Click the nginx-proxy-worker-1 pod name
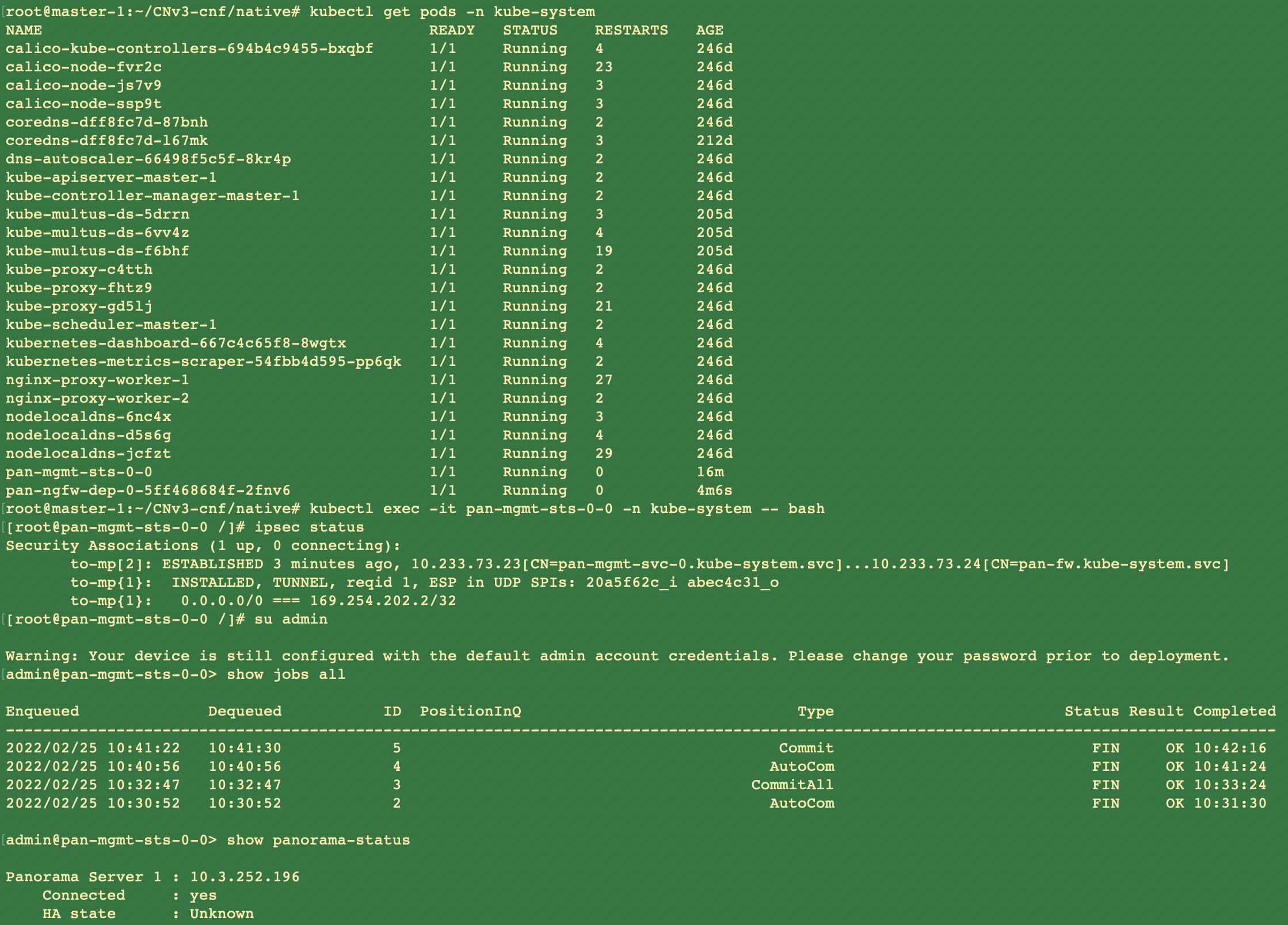This screenshot has height=925, width=1288. (x=97, y=380)
